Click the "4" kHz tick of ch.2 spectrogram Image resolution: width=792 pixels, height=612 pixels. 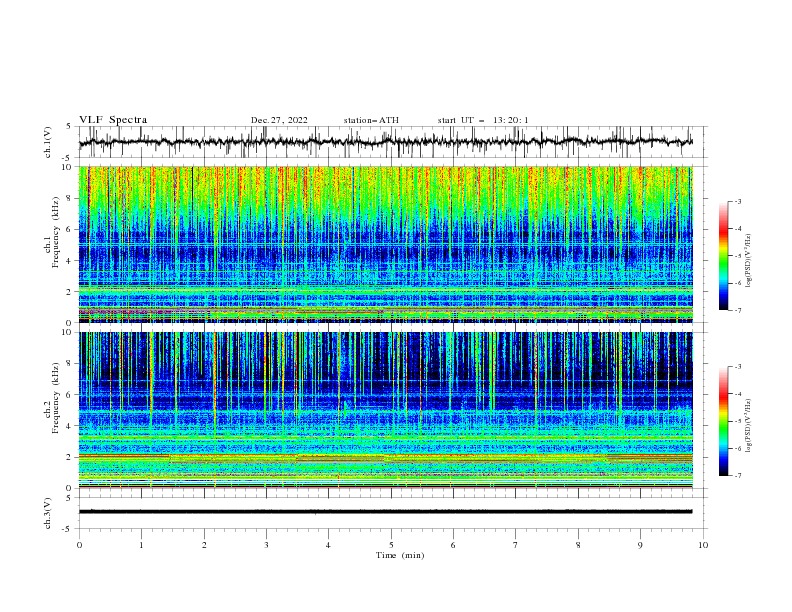click(x=71, y=426)
